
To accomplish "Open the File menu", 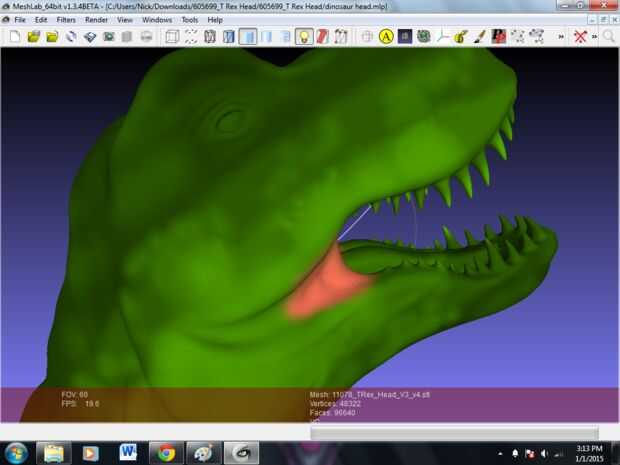I will click(x=20, y=20).
